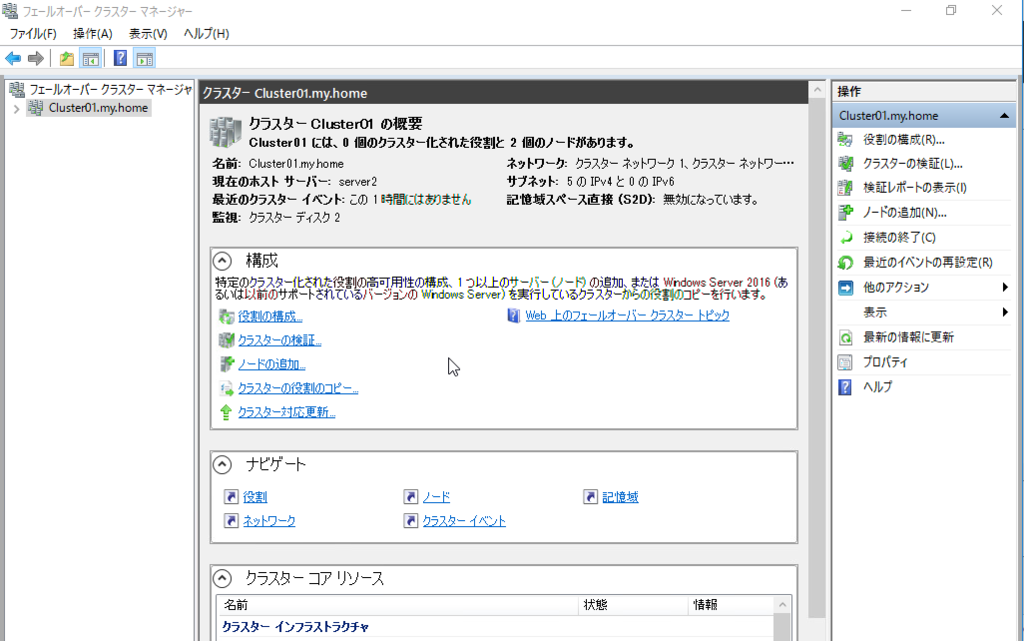This screenshot has height=641, width=1024.
Task: Click the shortcut icon next to クラスター イベント
Action: tap(410, 521)
